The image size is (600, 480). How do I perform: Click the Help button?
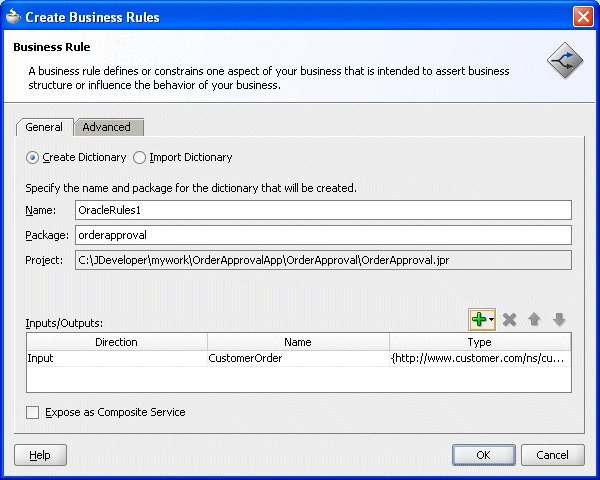pyautogui.click(x=40, y=455)
